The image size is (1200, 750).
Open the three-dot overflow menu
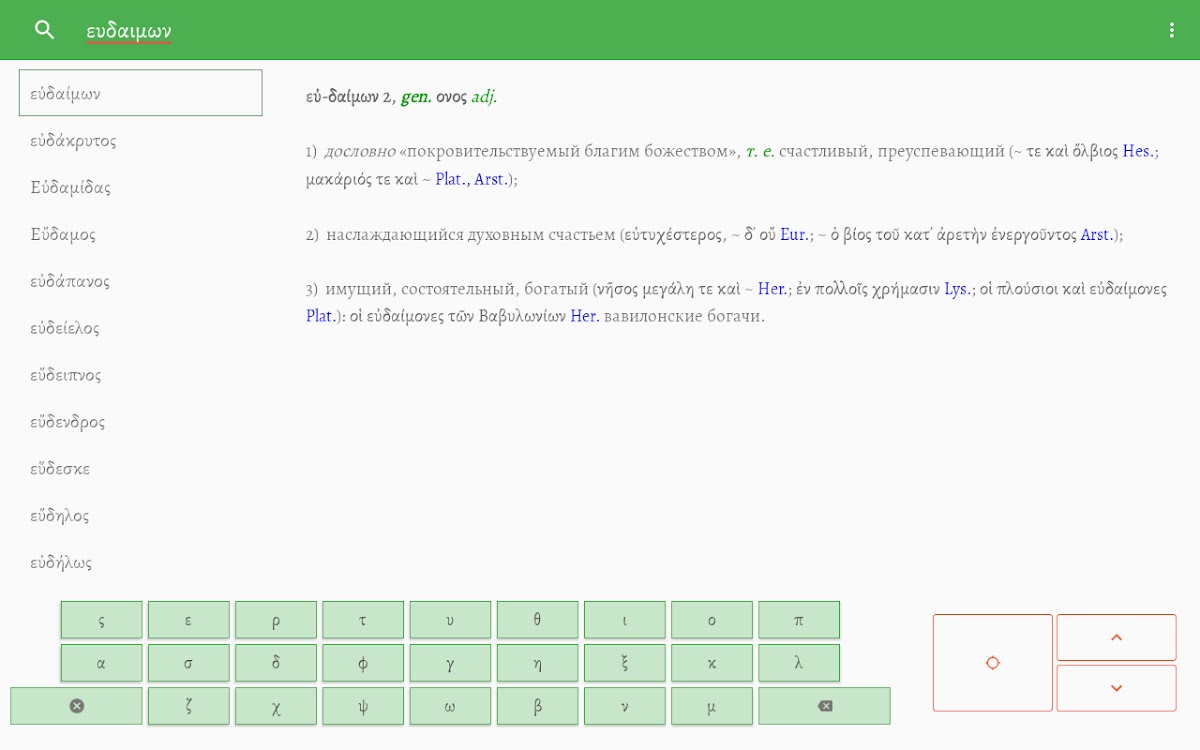[1171, 30]
